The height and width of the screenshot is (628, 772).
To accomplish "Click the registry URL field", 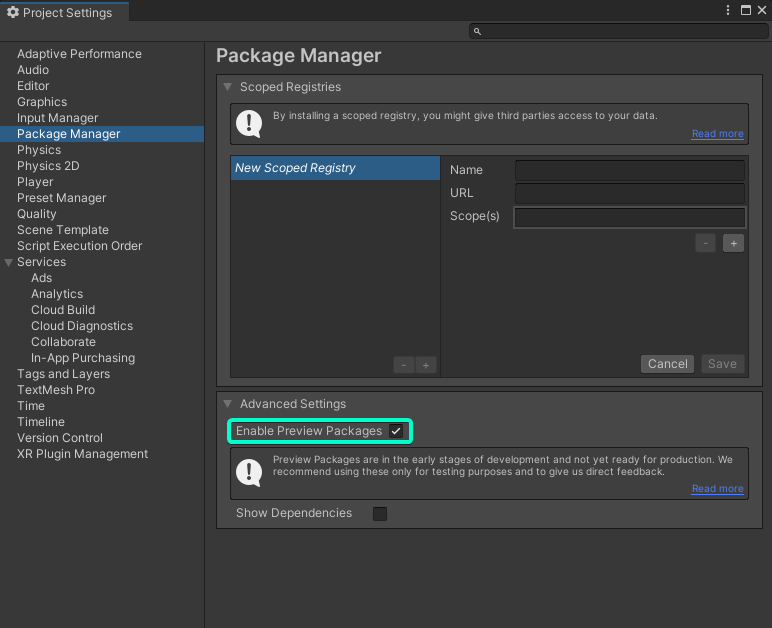I will 630,193.
